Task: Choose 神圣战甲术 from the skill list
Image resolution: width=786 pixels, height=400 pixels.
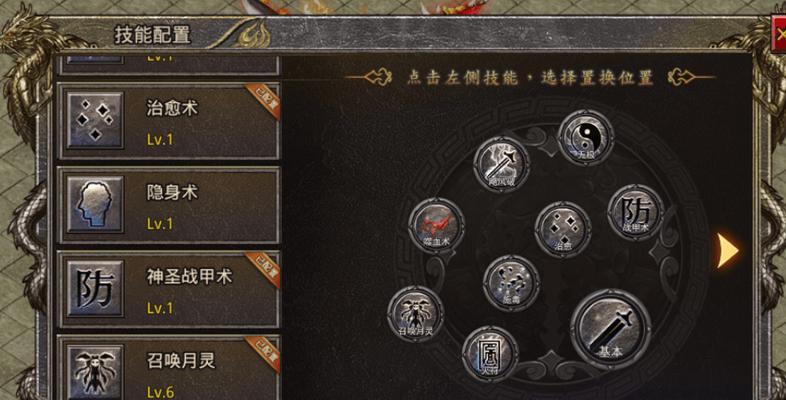Action: [x=168, y=290]
